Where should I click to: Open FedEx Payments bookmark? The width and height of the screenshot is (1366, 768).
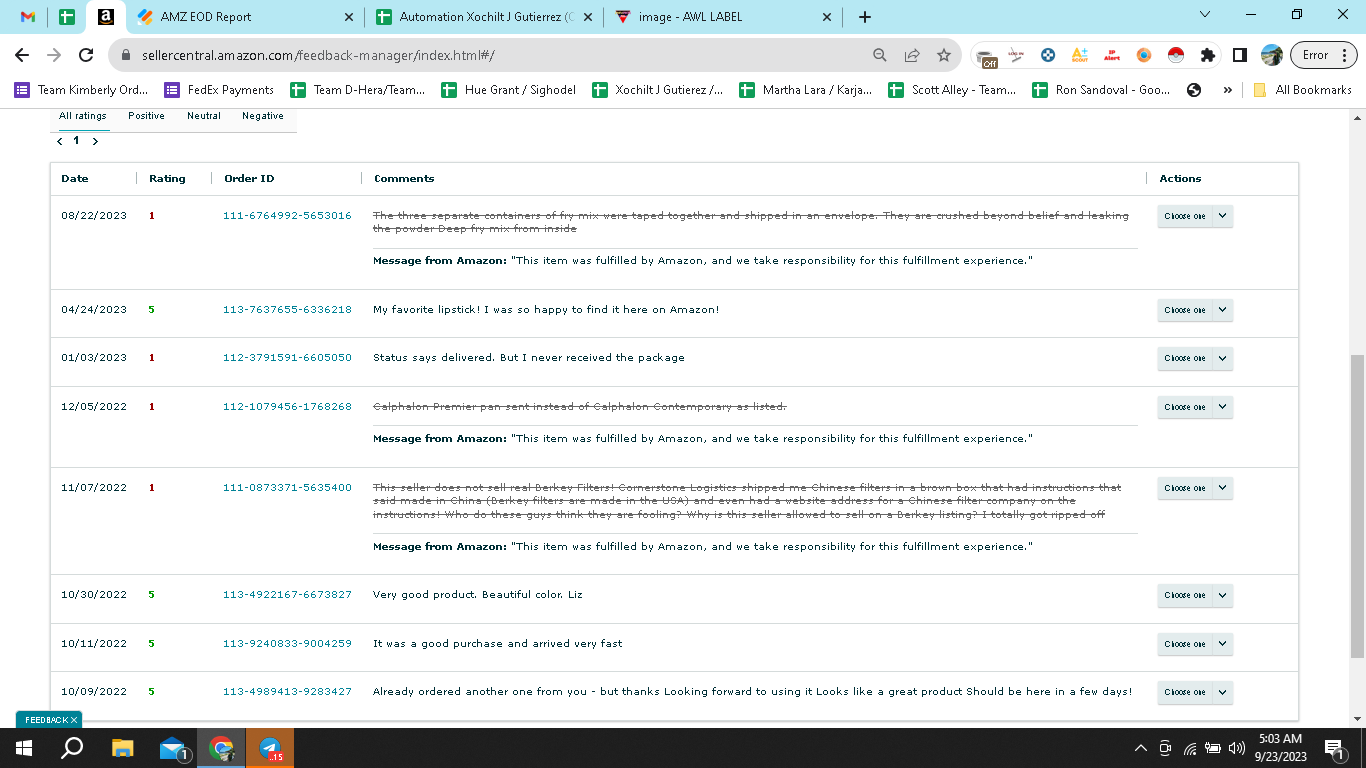click(x=219, y=90)
